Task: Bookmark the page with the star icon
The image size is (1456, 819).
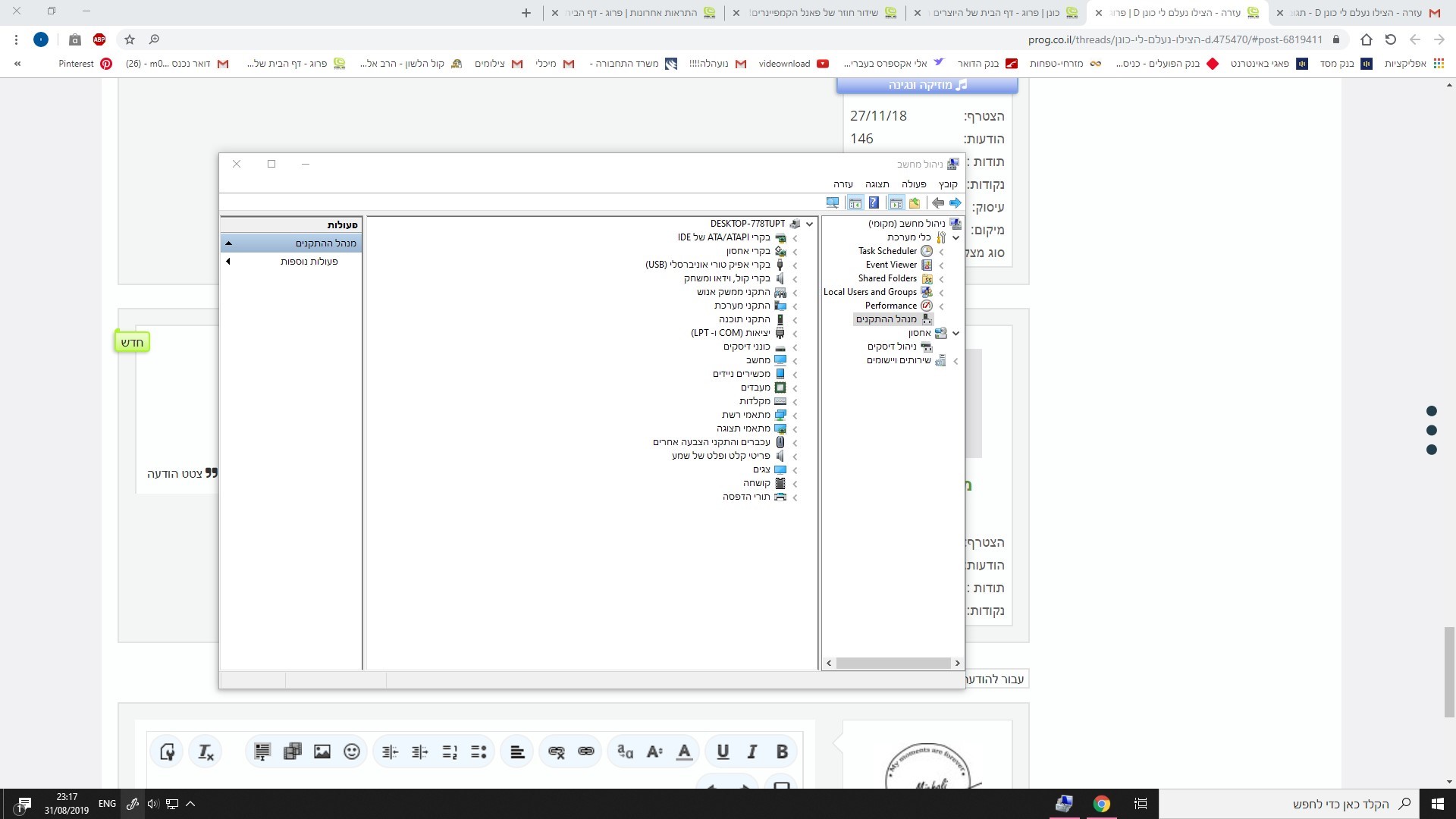Action: [x=130, y=39]
